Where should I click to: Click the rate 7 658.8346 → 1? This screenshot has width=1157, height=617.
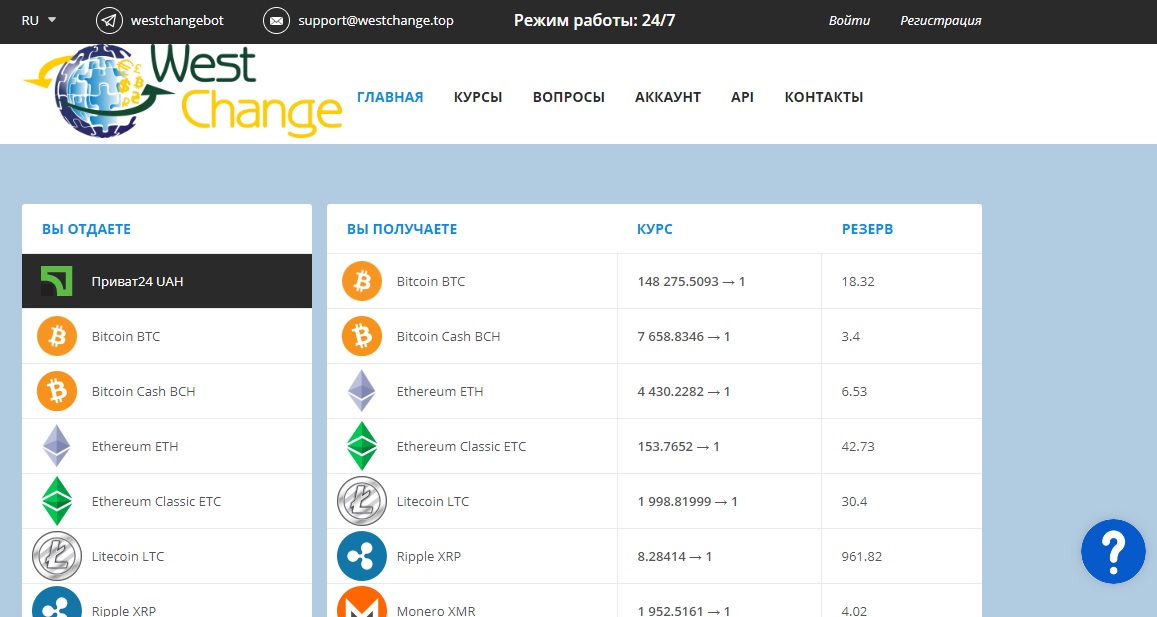684,337
